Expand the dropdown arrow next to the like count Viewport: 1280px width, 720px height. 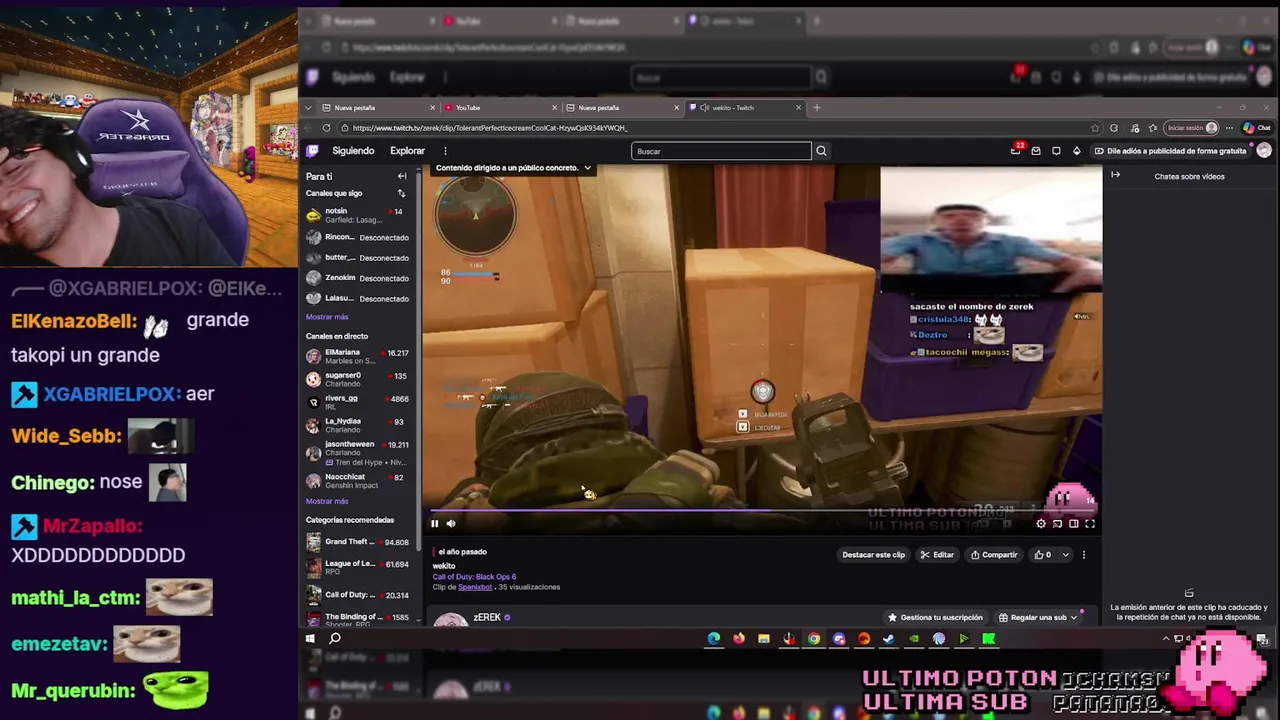1065,555
